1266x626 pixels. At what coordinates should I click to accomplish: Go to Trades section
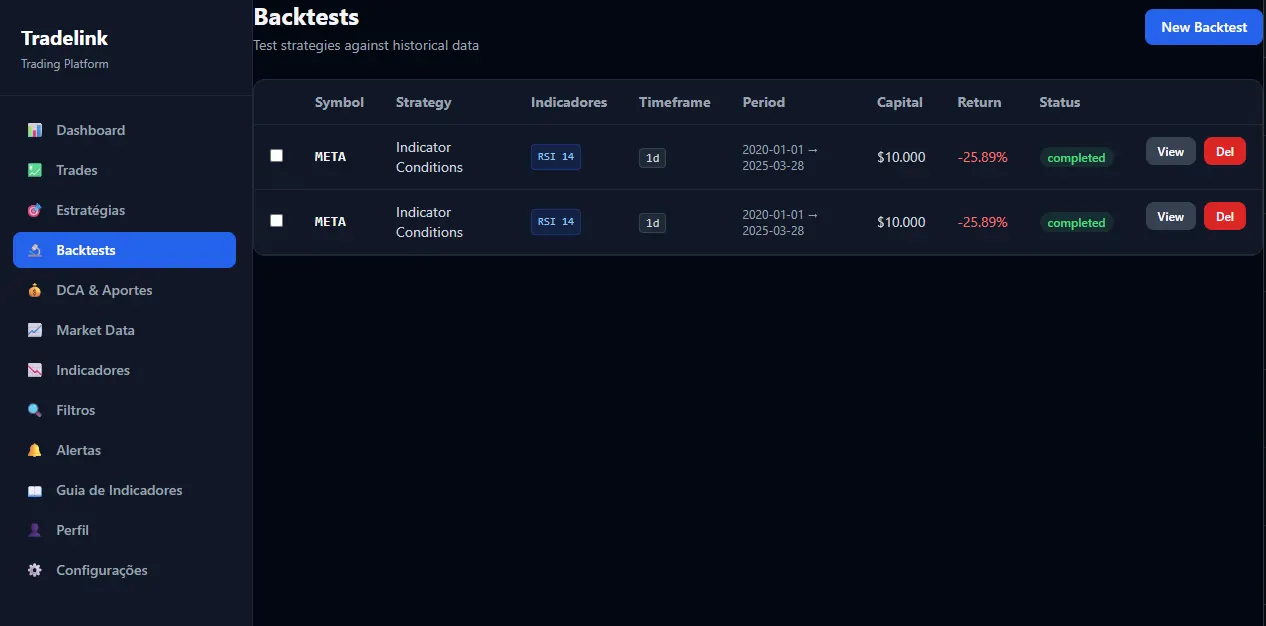(124, 170)
